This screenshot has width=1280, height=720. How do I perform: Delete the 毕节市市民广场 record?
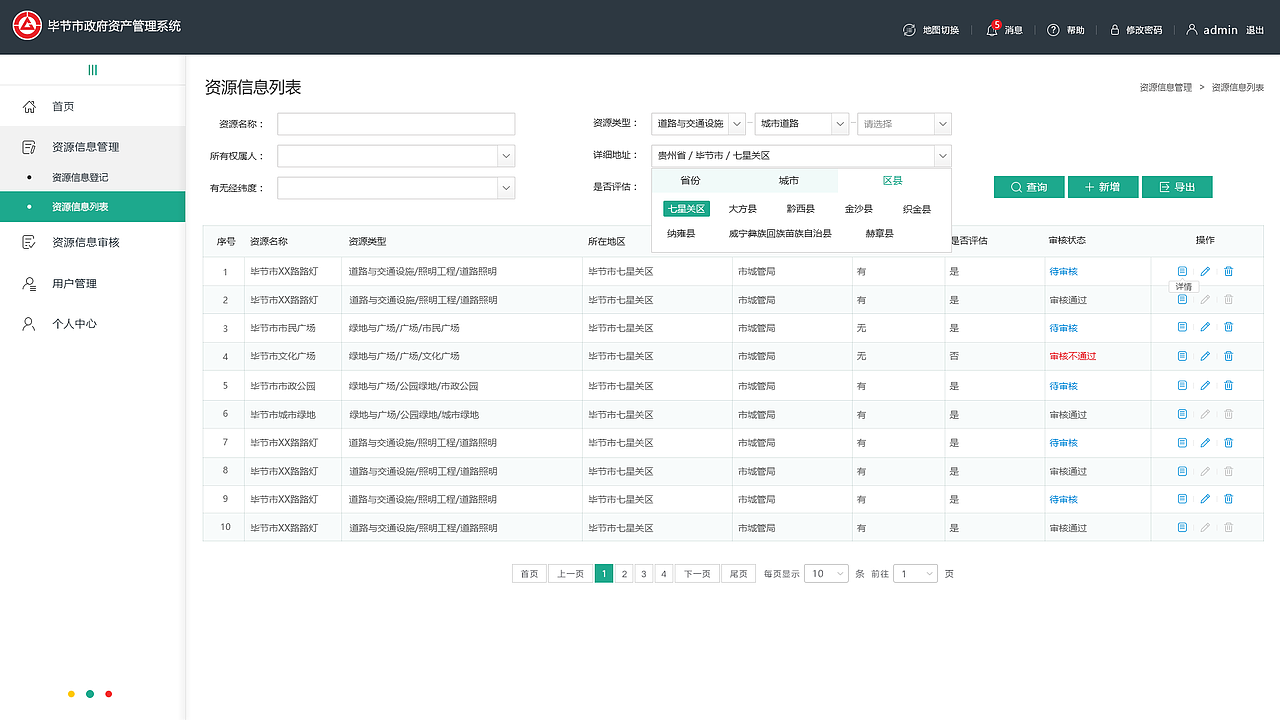click(x=1229, y=327)
